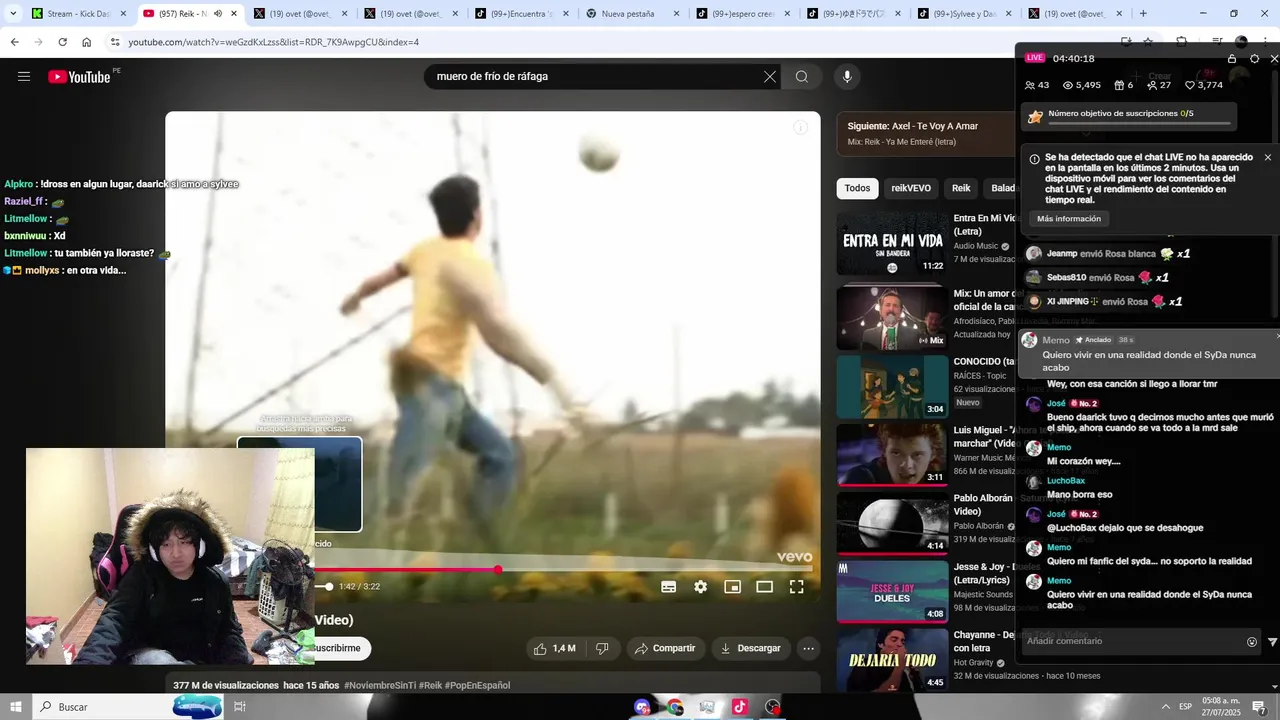Open the site information icon in address bar
Screen dimensions: 1280x720
pos(115,42)
